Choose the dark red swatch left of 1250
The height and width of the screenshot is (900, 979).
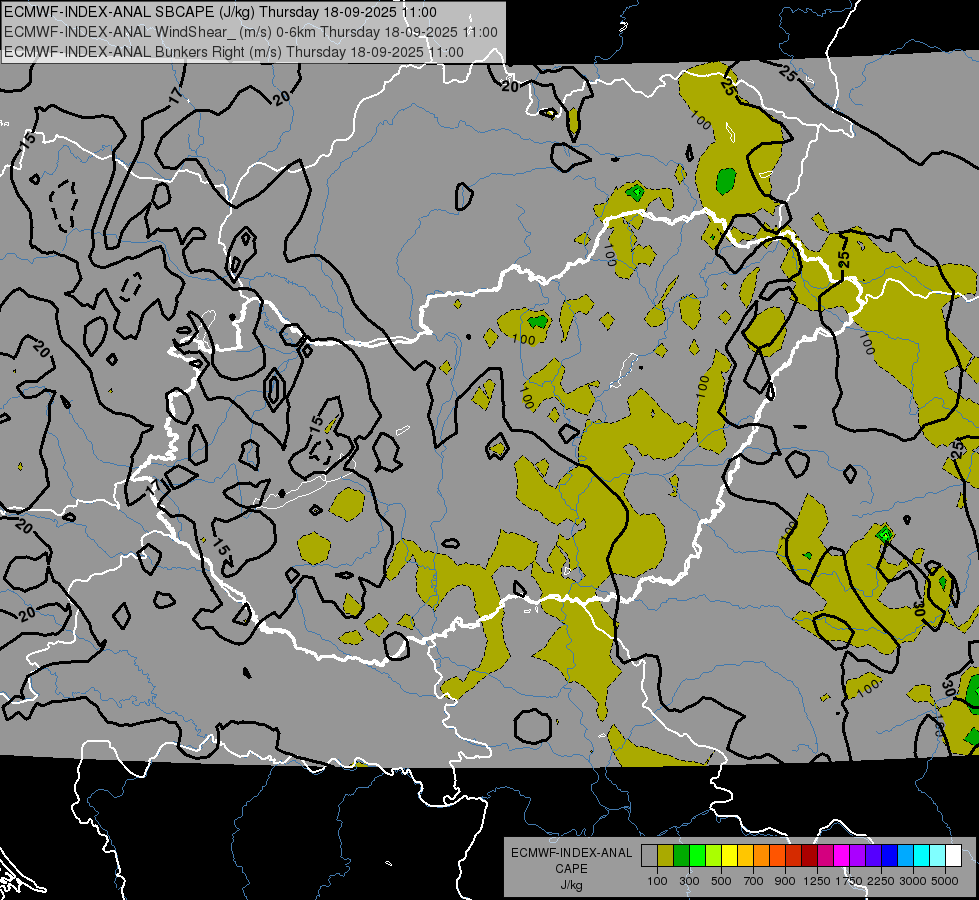[x=809, y=856]
